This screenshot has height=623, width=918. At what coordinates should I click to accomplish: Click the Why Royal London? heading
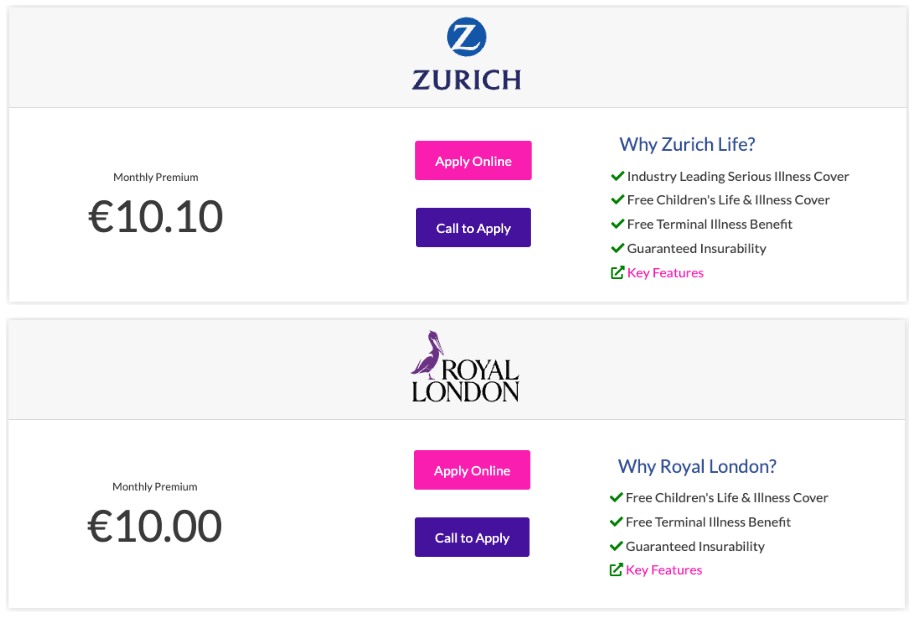[697, 466]
